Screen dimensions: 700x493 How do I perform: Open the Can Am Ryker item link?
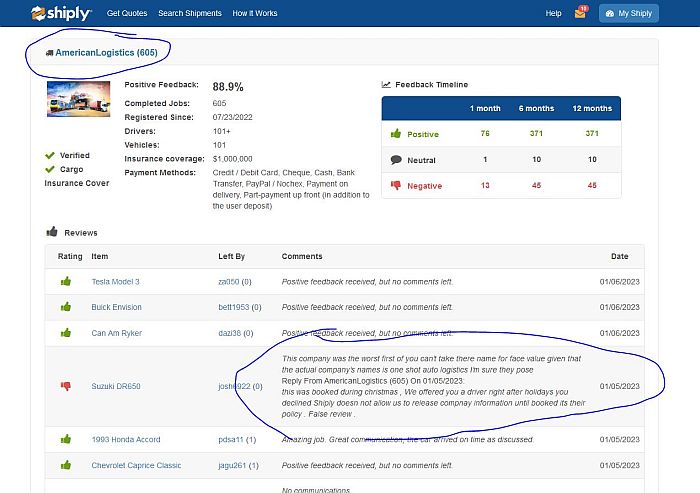coord(117,333)
